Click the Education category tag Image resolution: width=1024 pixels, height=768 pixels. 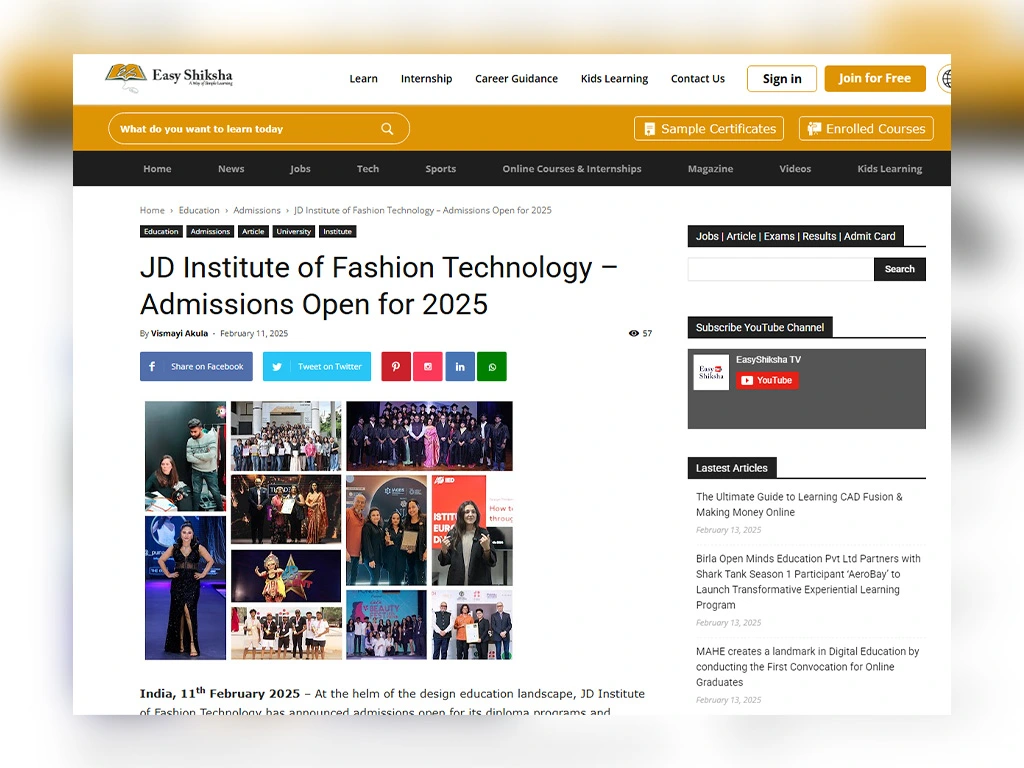click(161, 231)
